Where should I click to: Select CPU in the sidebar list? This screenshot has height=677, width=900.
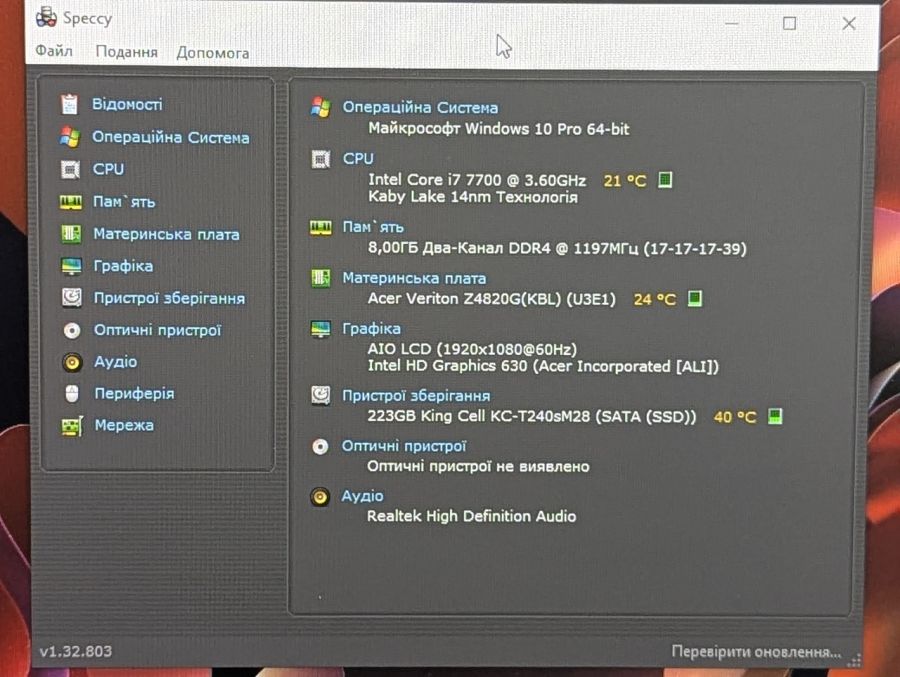tap(108, 169)
